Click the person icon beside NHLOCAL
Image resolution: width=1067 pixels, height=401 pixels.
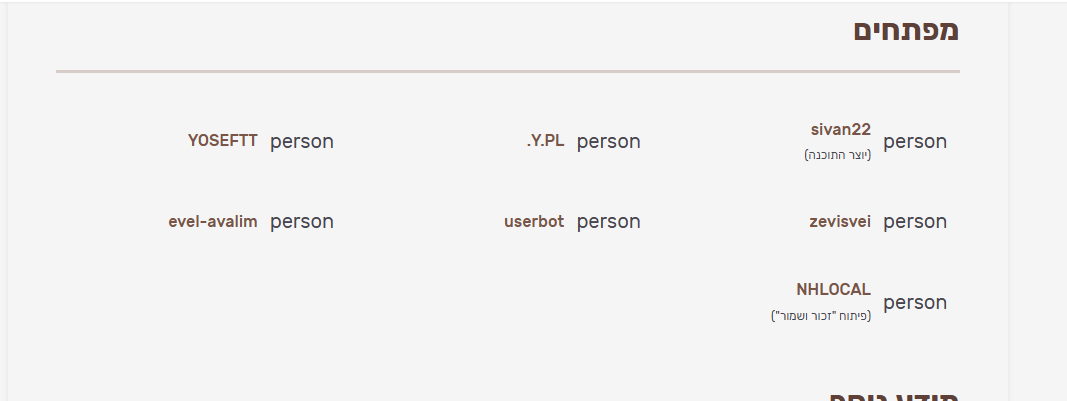[915, 302]
